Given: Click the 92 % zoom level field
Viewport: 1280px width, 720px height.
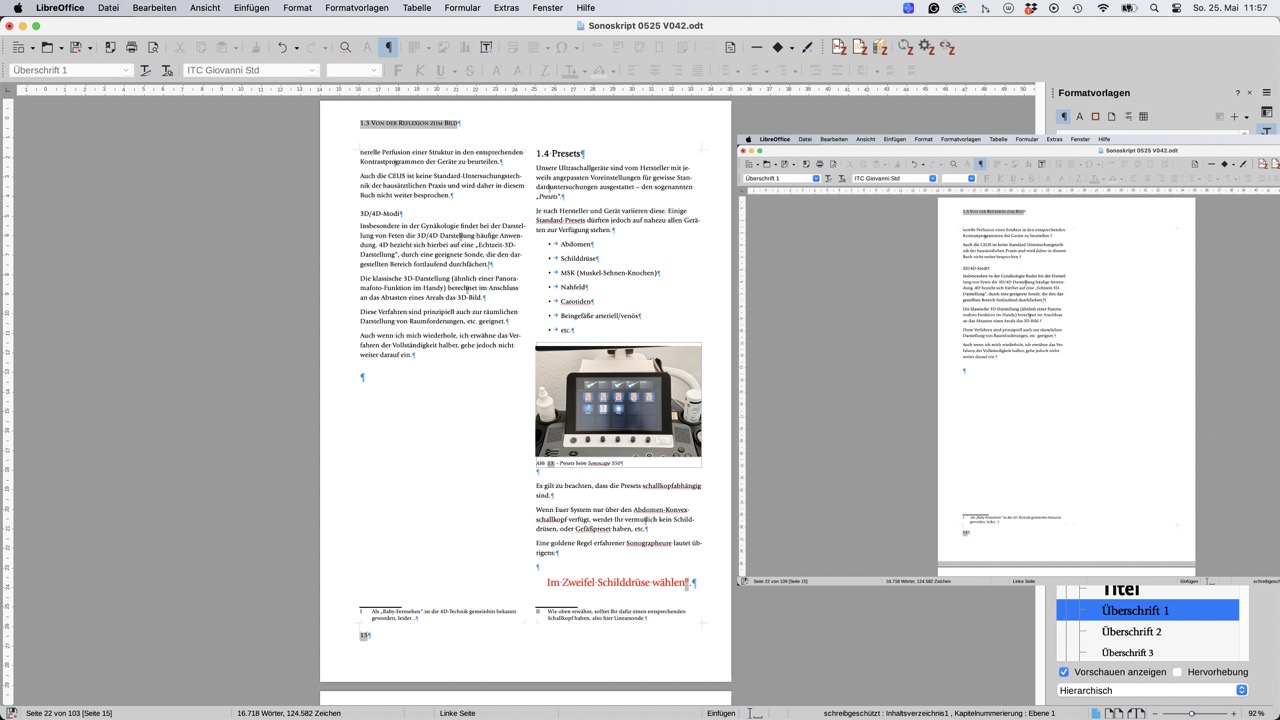Looking at the screenshot, I should (1257, 713).
